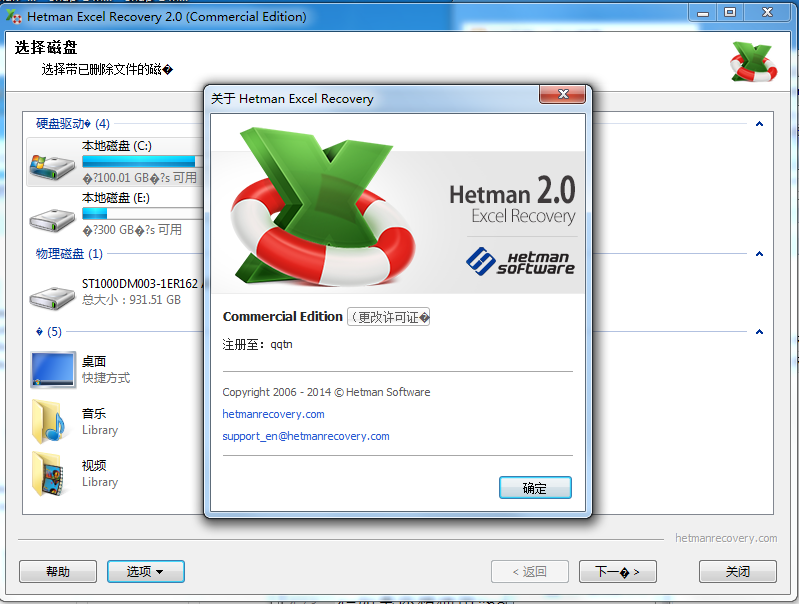Open the hetmanrecovery.com link in the dialog
The width and height of the screenshot is (799, 604).
(x=273, y=414)
